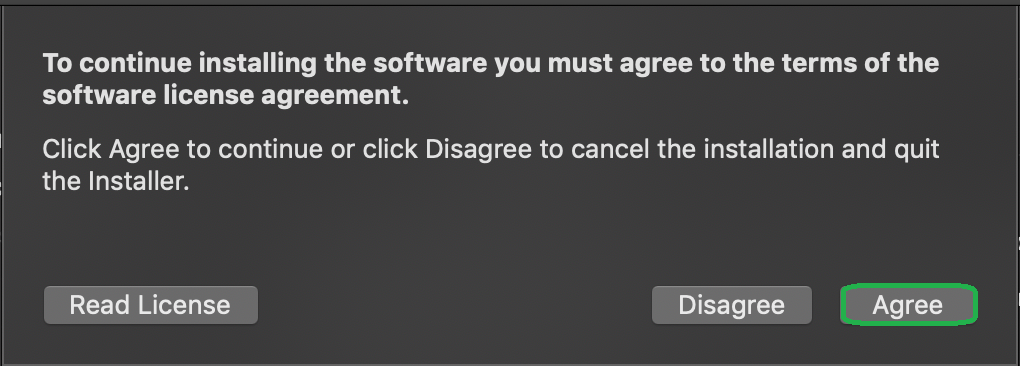
Task: Accept the software license agreement terms
Action: tap(909, 305)
